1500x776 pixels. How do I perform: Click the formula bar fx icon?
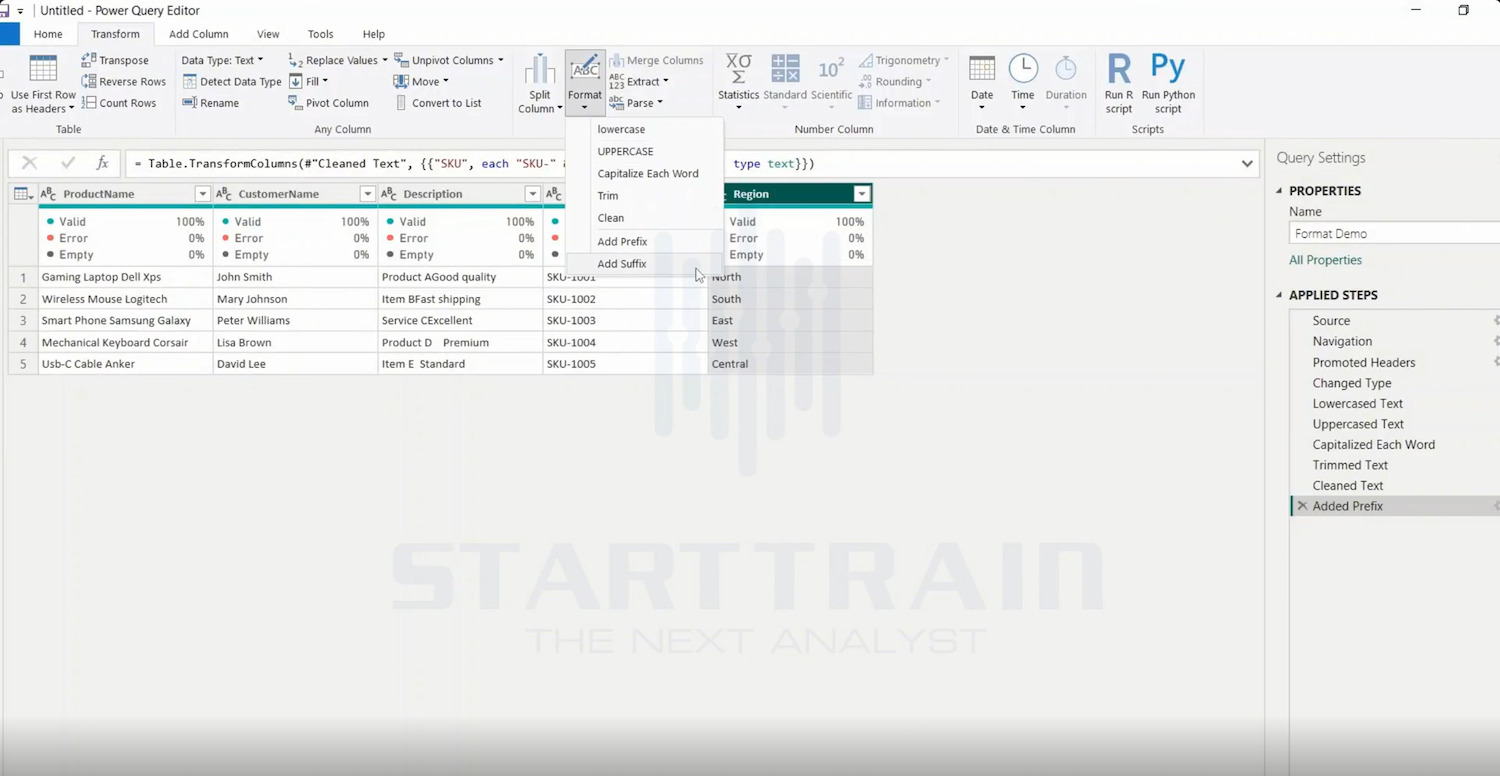tap(102, 163)
